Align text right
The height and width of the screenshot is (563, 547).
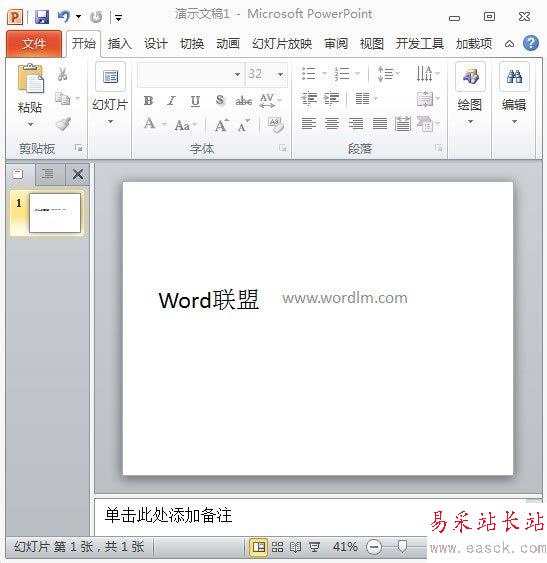[x=356, y=124]
